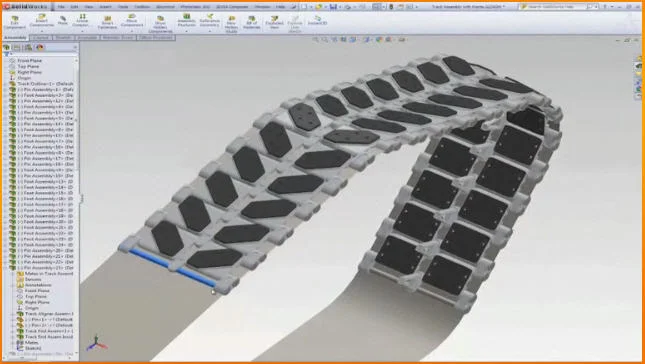The image size is (645, 364).
Task: Open the Edit menu
Action: [74, 7]
